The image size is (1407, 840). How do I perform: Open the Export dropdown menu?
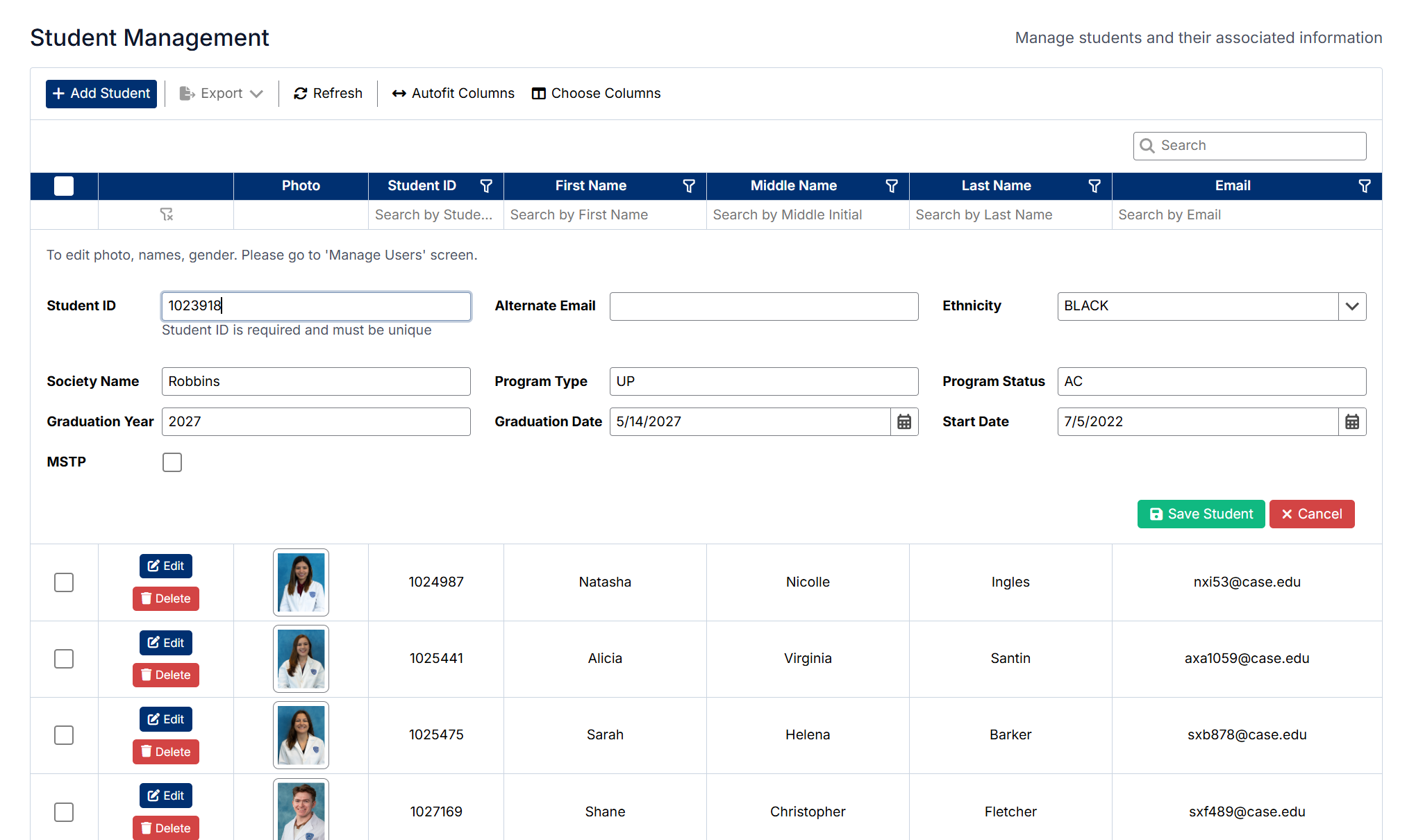tap(222, 94)
